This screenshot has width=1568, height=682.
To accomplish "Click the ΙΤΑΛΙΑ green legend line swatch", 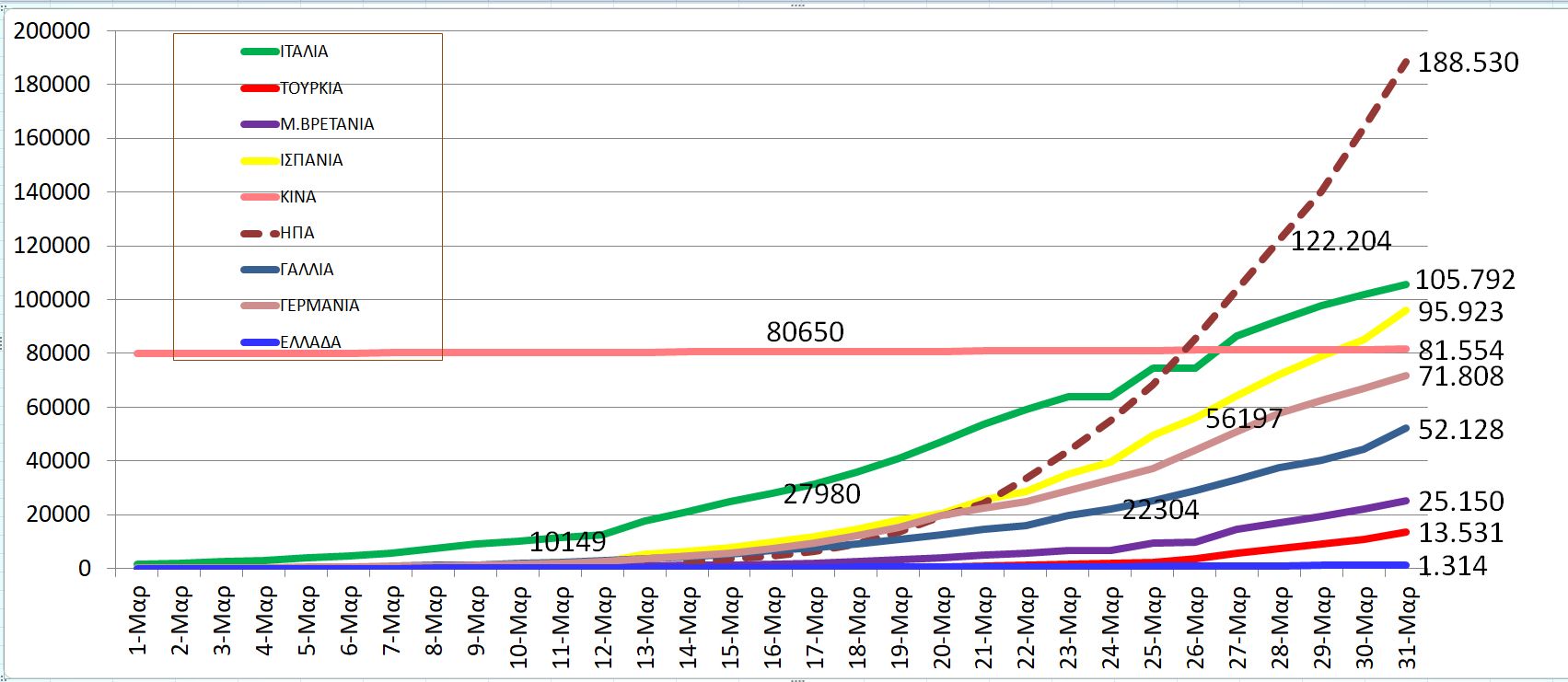I will tap(260, 52).
